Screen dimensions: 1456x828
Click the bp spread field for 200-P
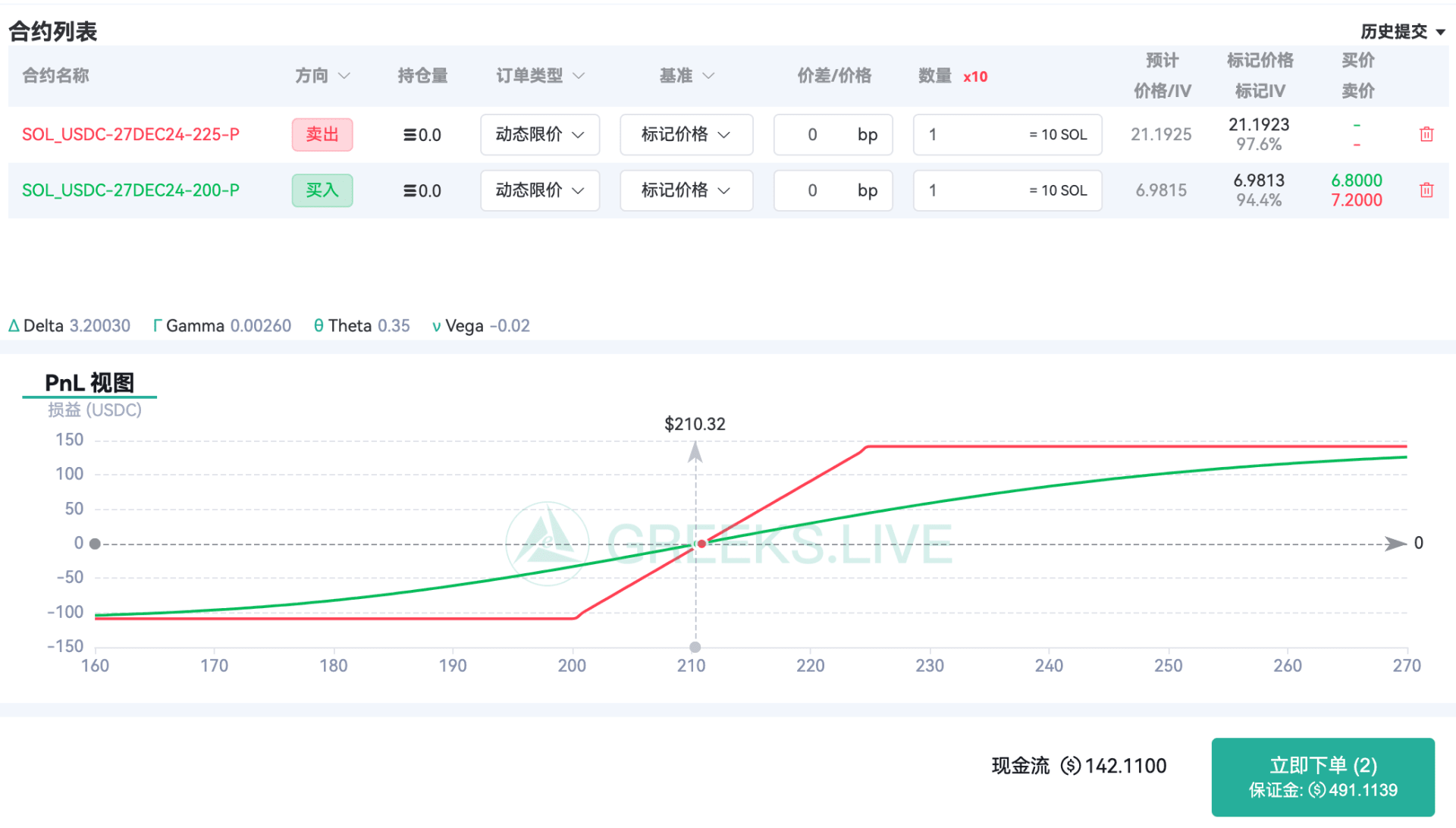point(833,190)
